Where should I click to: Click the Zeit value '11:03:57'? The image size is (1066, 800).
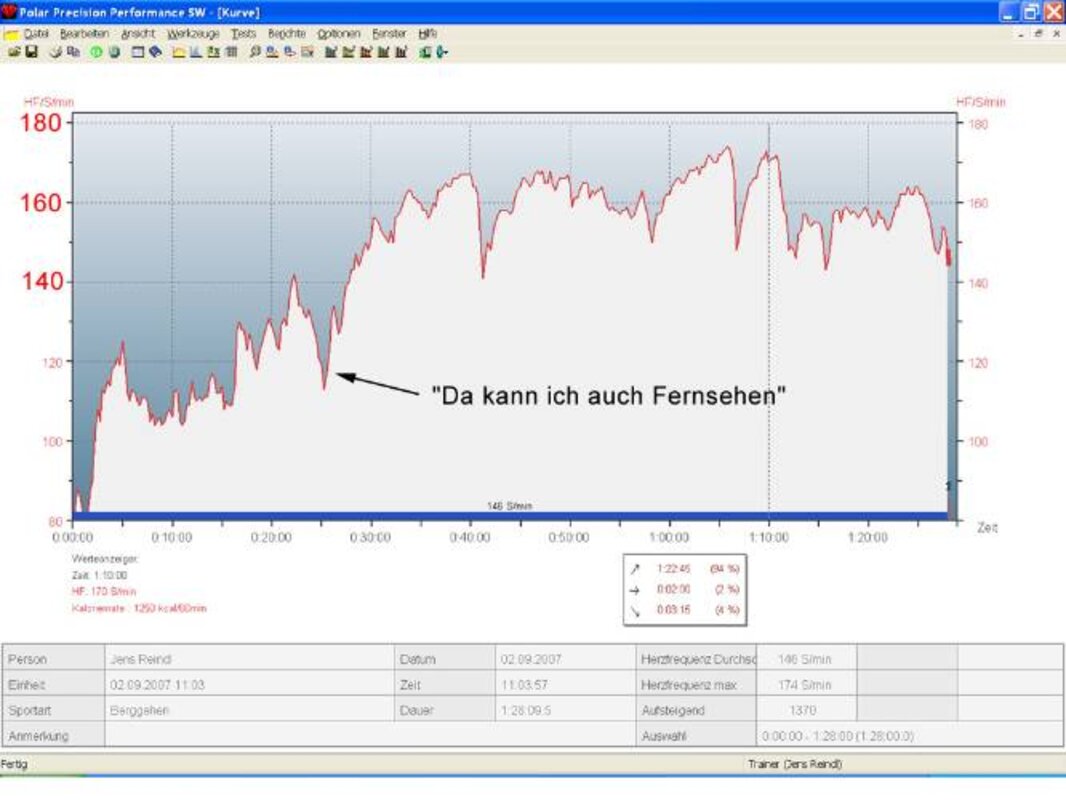[x=565, y=684]
